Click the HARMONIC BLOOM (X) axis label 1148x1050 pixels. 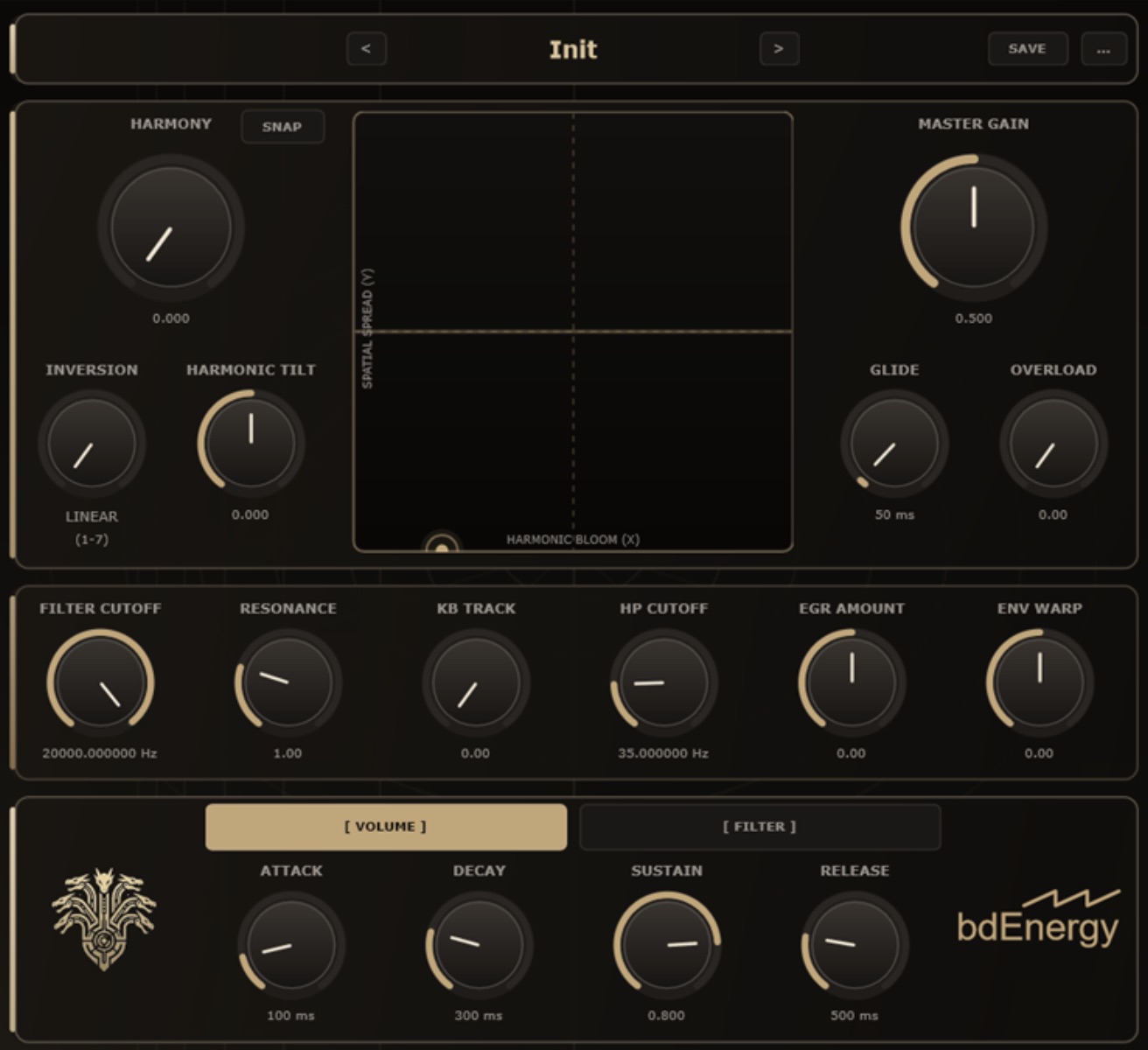[x=573, y=540]
